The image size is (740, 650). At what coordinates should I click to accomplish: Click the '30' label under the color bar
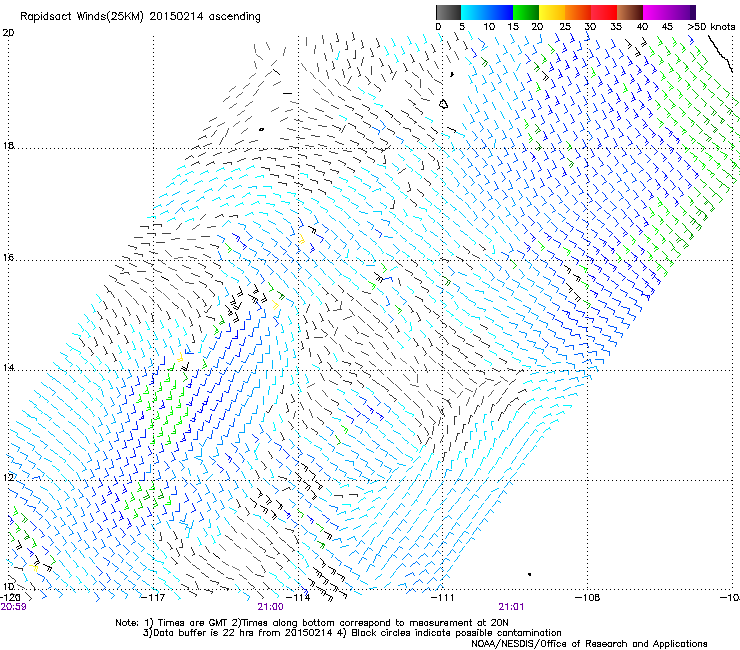590,27
